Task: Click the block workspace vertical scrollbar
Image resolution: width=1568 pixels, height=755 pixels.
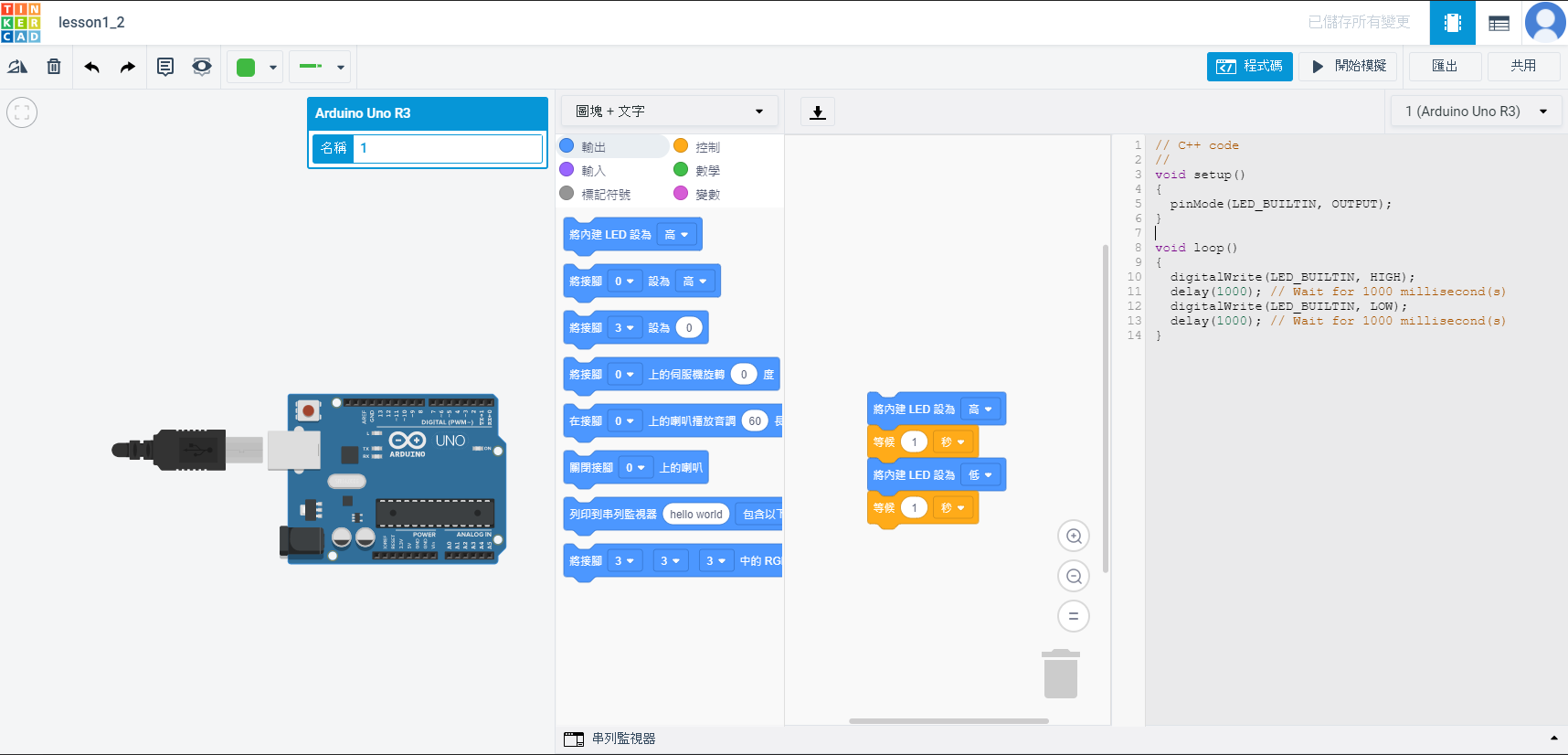Action: point(1106,409)
